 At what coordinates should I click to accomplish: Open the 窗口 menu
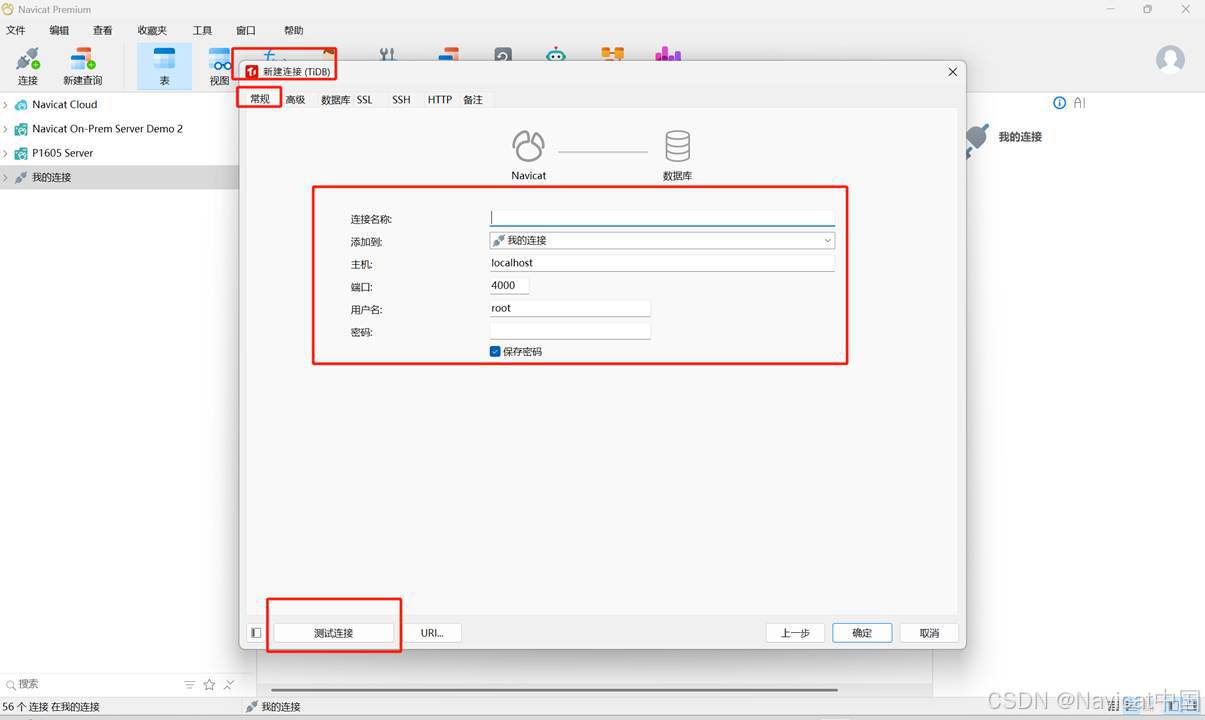coord(245,31)
